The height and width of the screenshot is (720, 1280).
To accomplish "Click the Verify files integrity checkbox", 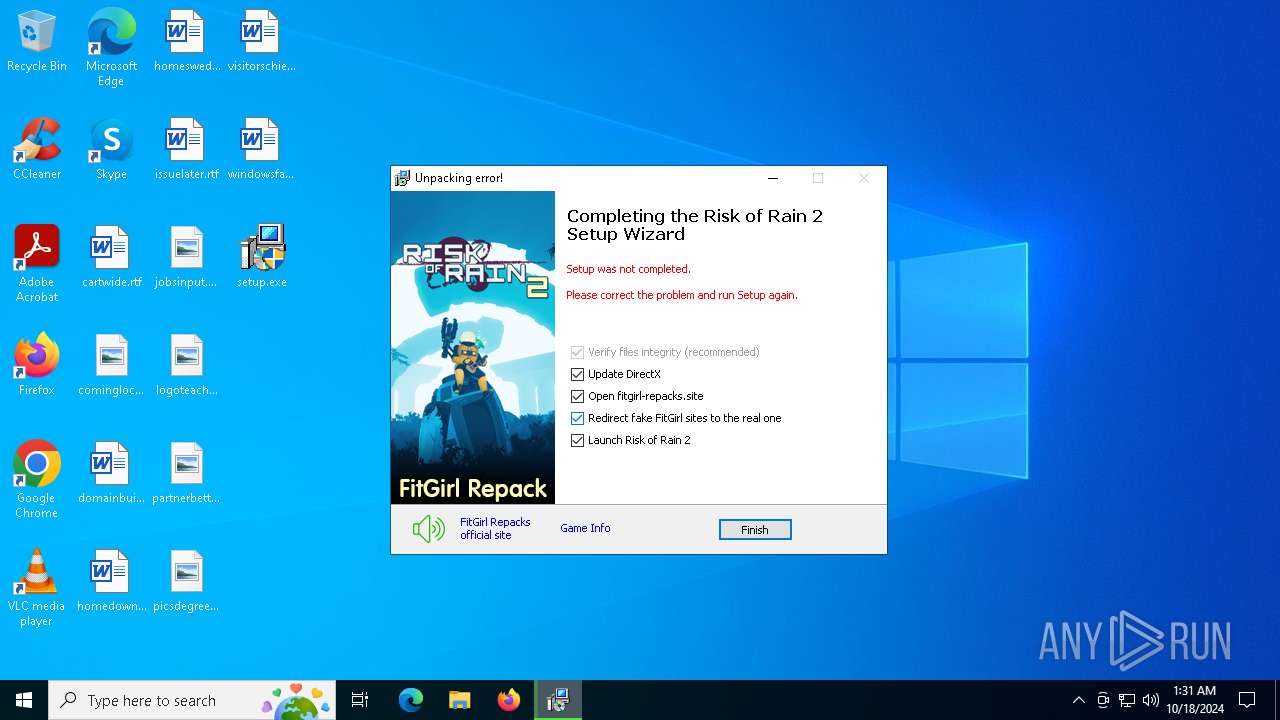I will pyautogui.click(x=577, y=352).
